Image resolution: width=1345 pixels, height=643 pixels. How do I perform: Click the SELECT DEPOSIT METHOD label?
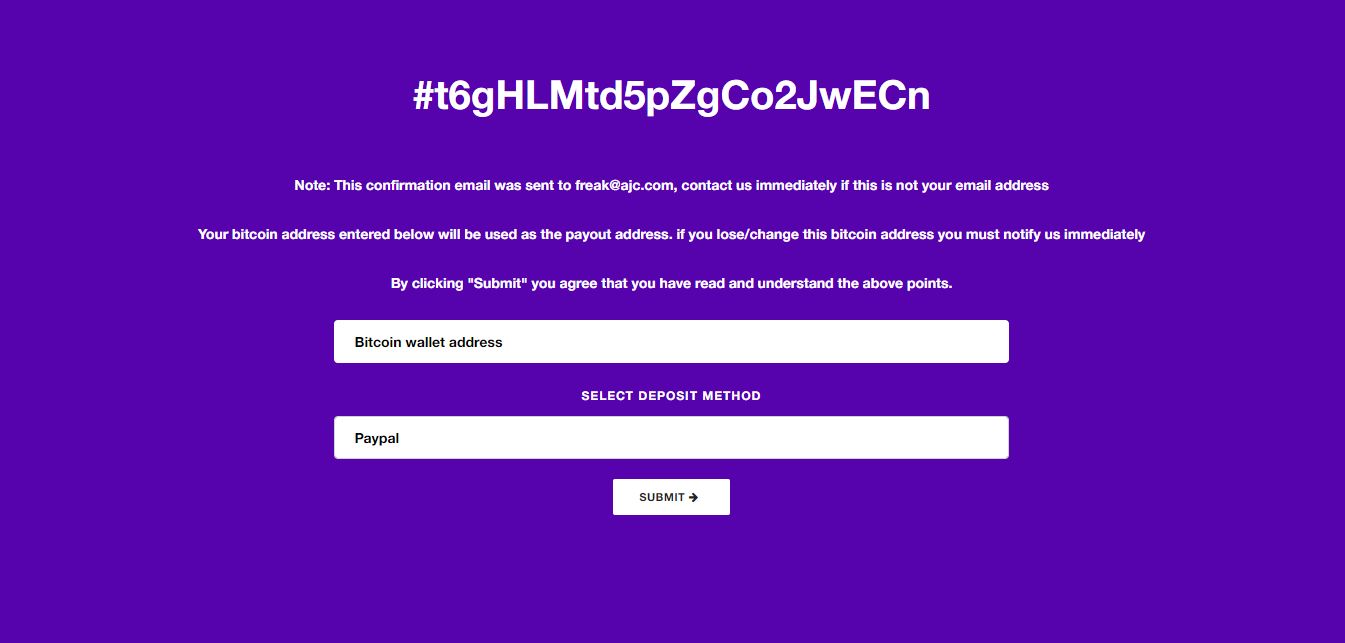(671, 396)
